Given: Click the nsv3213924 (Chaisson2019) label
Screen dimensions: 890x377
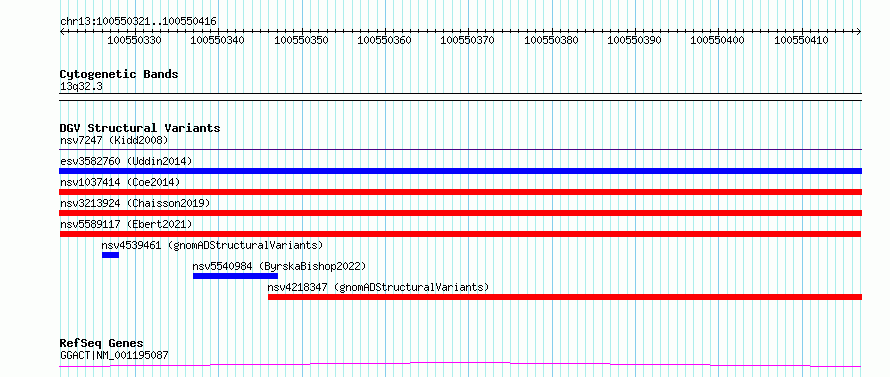Looking at the screenshot, I should click(135, 203).
